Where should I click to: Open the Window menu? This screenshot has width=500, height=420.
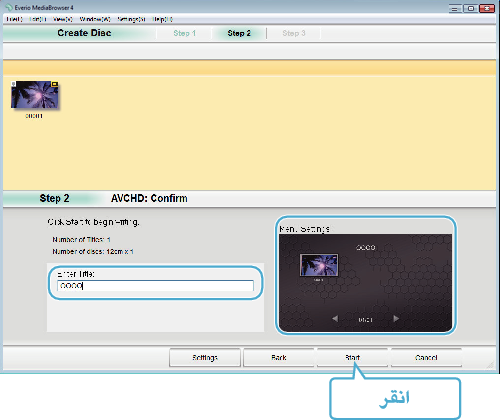coord(95,19)
